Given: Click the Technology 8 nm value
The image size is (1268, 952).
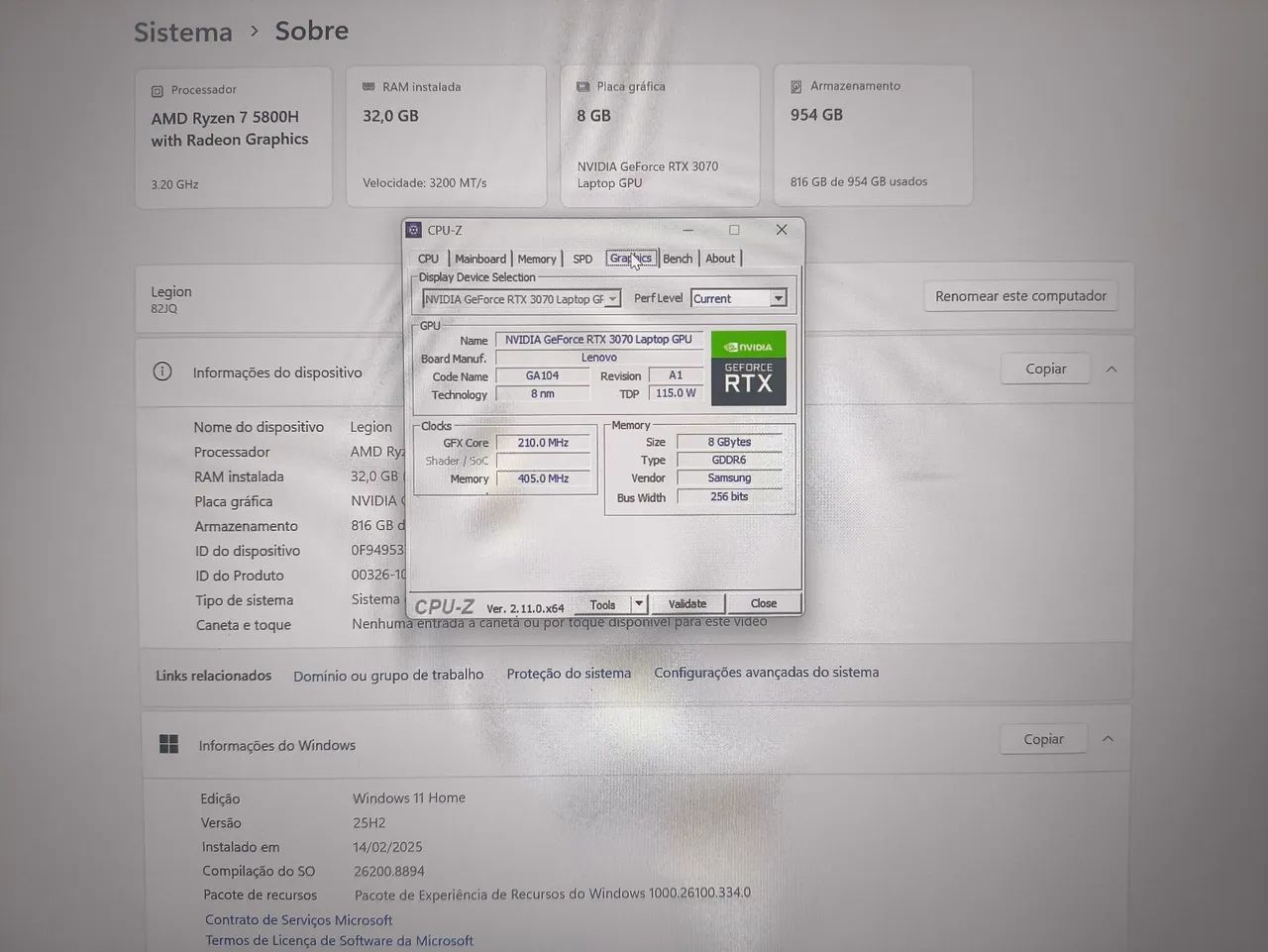Looking at the screenshot, I should (542, 393).
